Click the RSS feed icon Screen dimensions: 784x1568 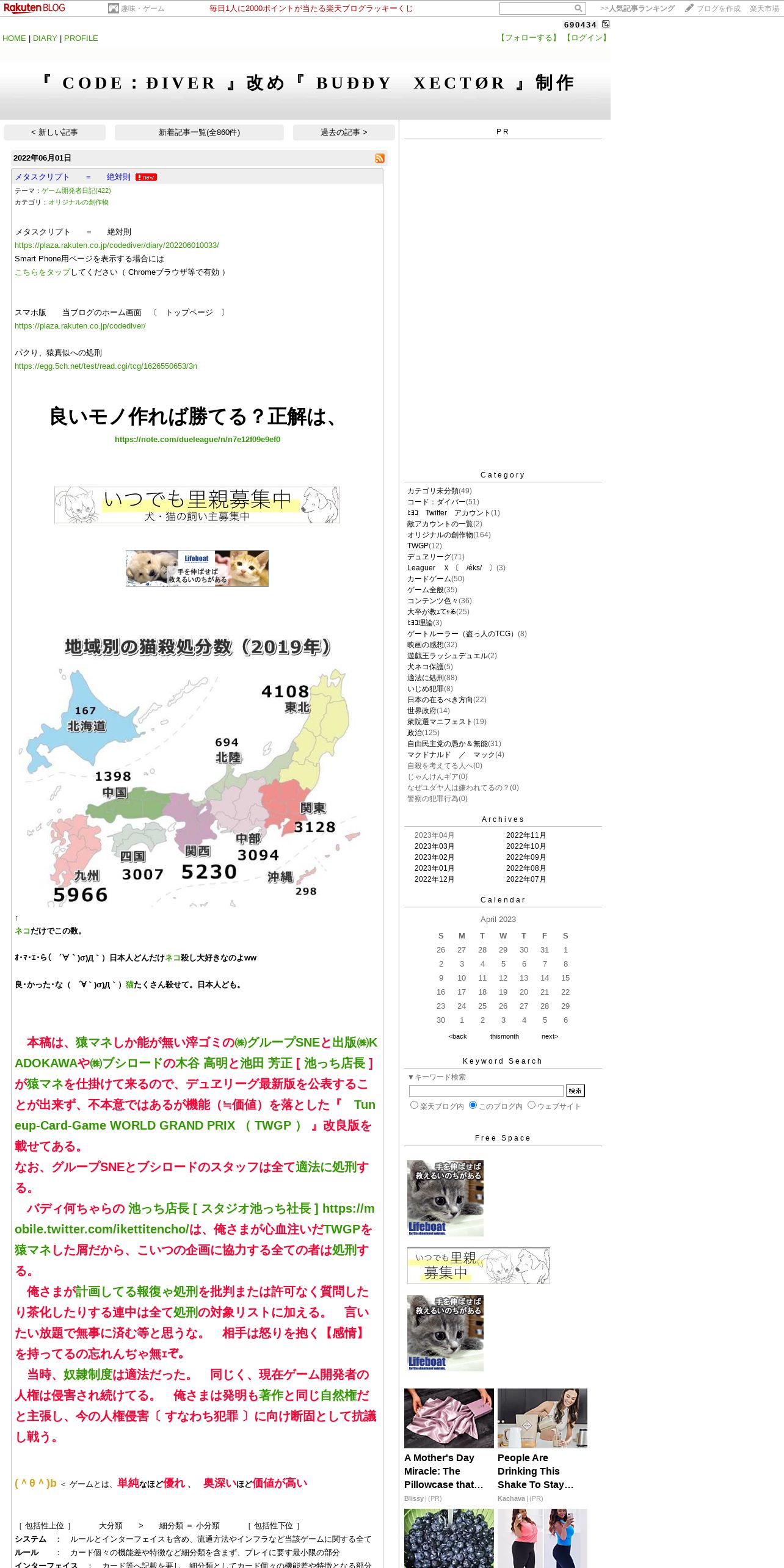pos(380,158)
